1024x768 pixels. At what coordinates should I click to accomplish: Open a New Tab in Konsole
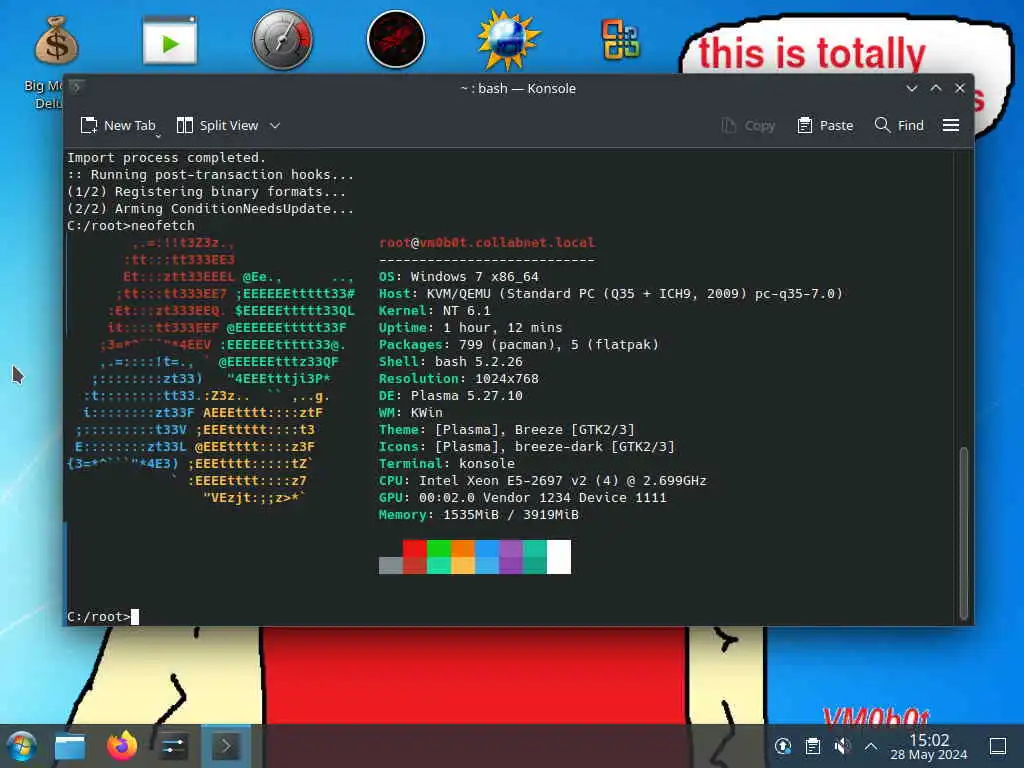118,125
